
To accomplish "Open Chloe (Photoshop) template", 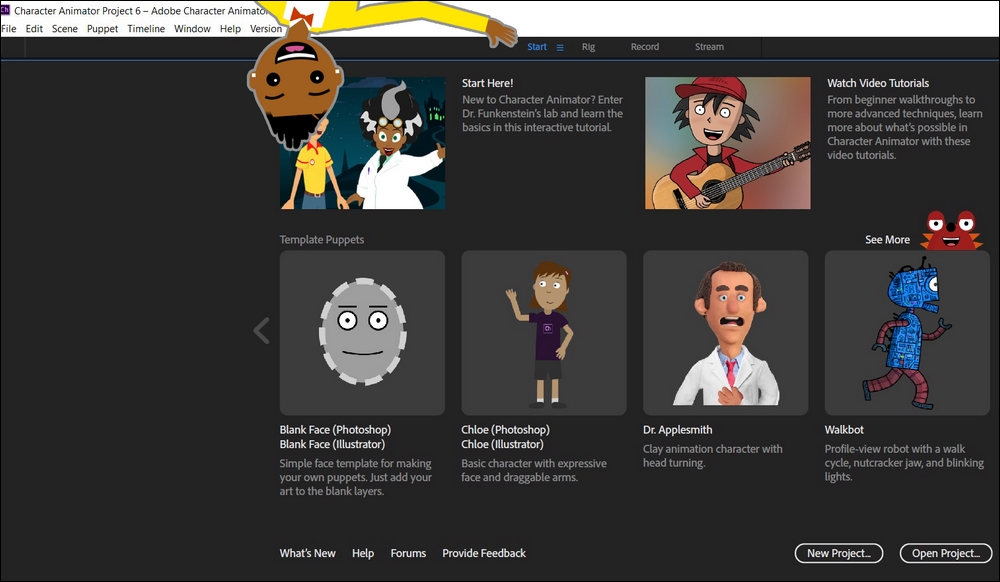I will tap(505, 430).
